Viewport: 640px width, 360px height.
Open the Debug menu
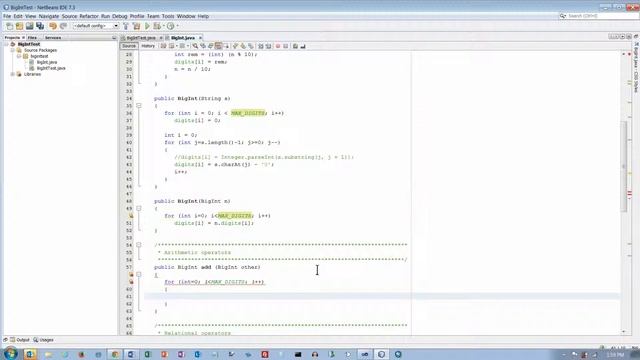(120, 16)
